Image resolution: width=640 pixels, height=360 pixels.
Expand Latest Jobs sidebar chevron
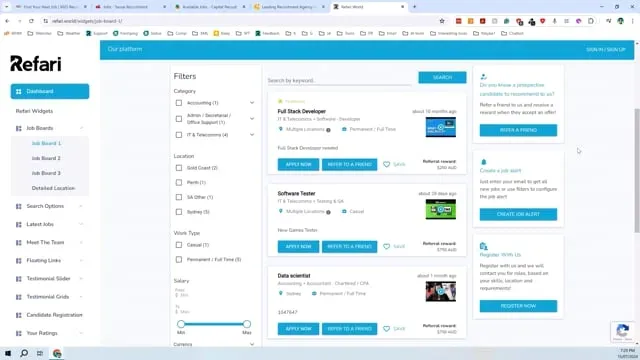81,224
